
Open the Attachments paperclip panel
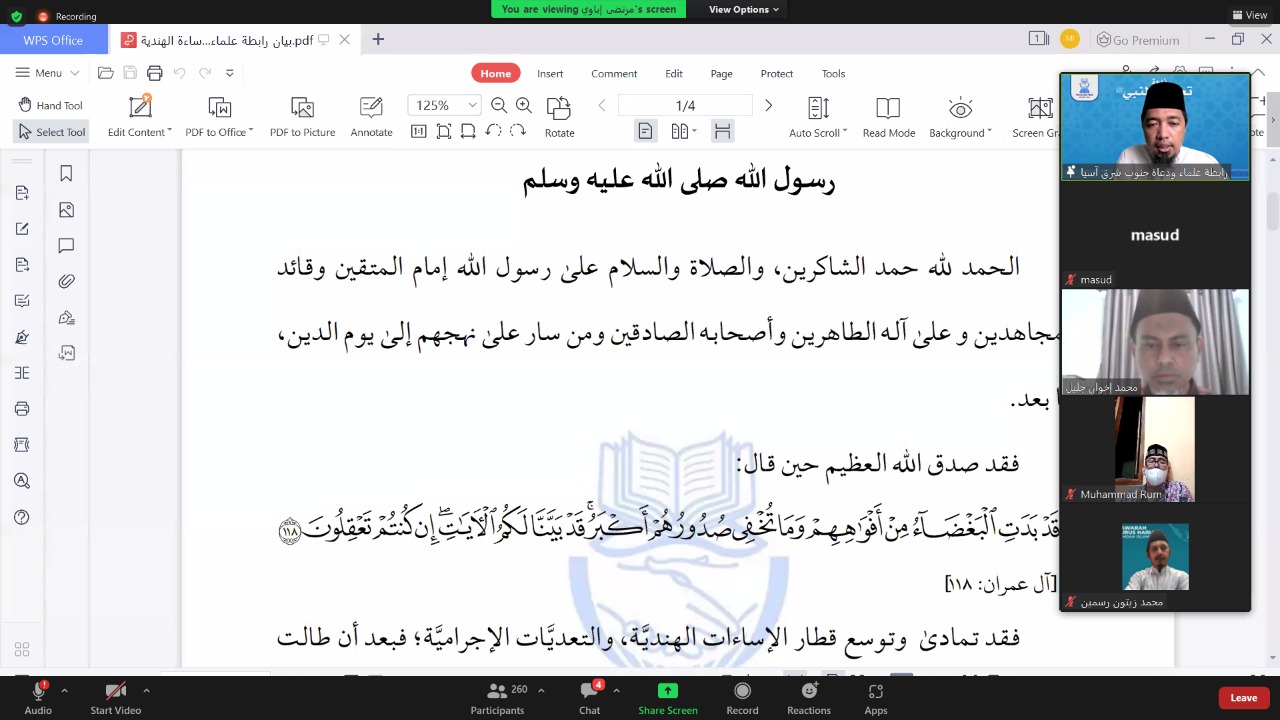pos(66,282)
